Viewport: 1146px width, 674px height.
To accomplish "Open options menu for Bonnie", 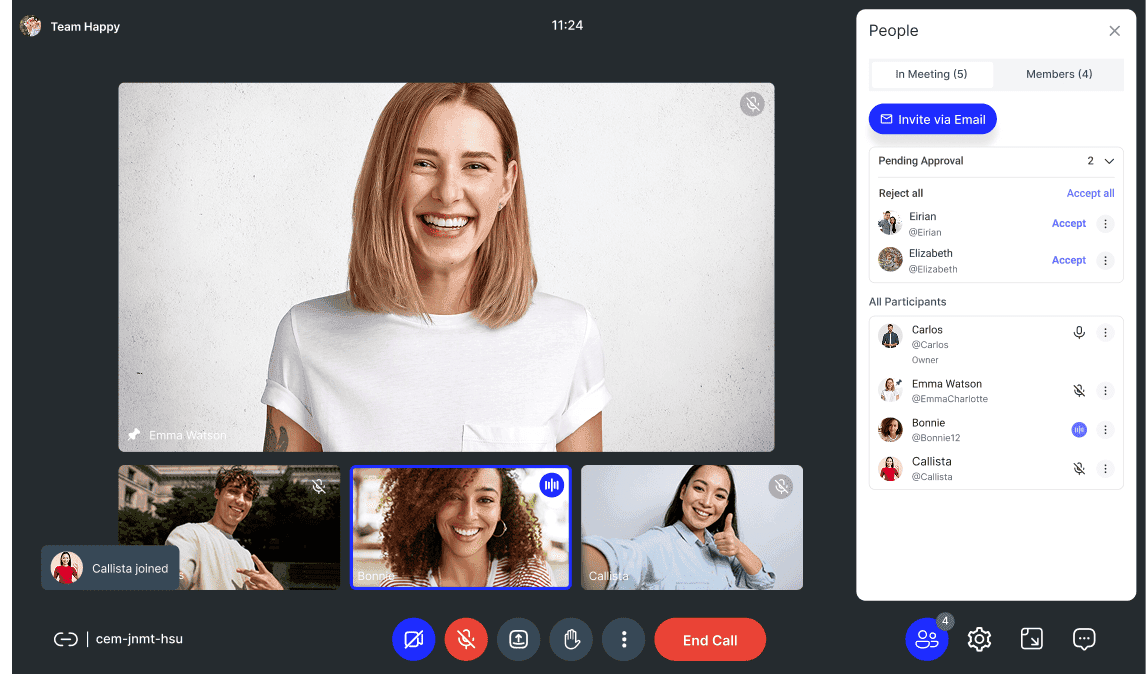I will tap(1106, 430).
